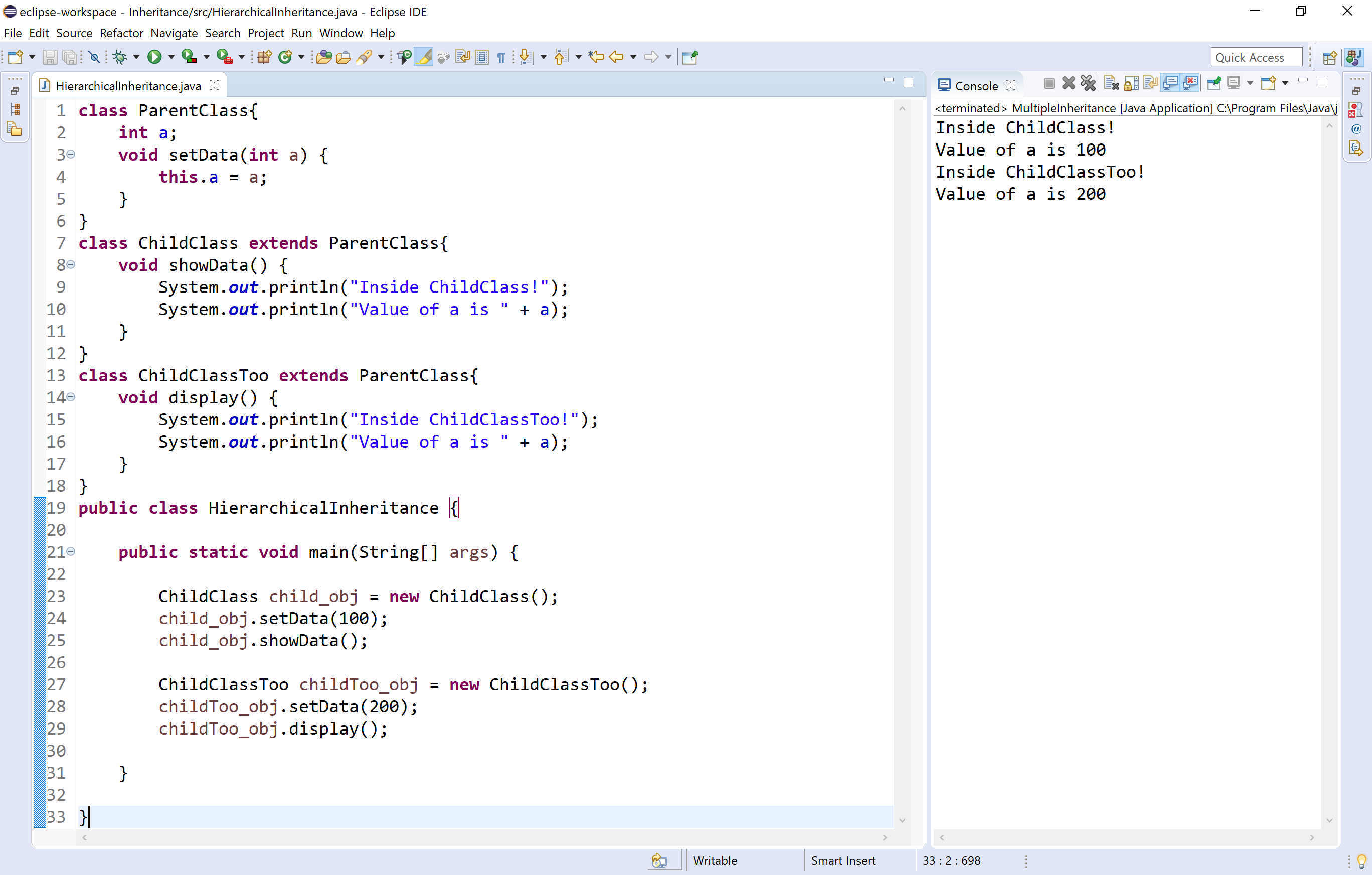The image size is (1372, 875).
Task: Terminate the running application
Action: 1049,83
